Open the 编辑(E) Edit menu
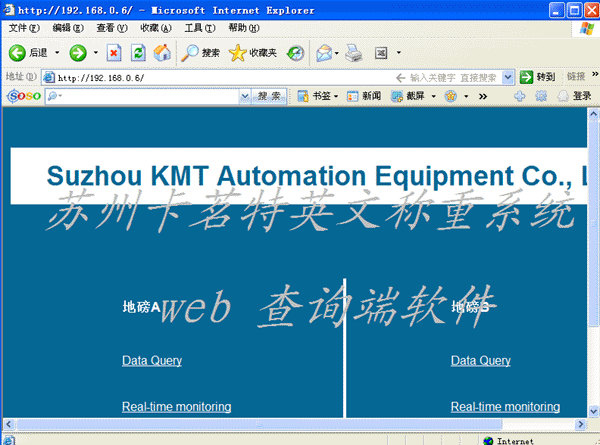 pos(68,28)
